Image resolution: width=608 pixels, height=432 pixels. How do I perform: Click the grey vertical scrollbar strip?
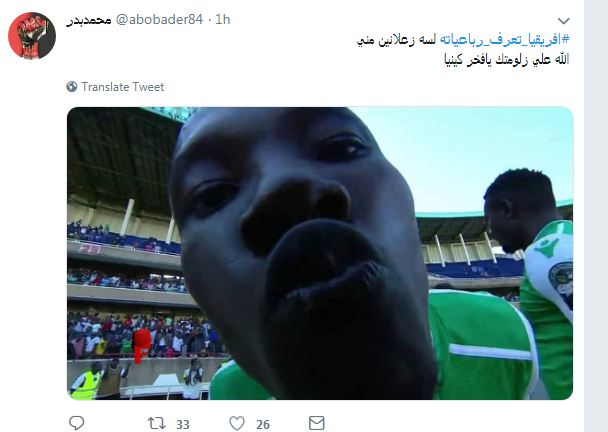596,216
